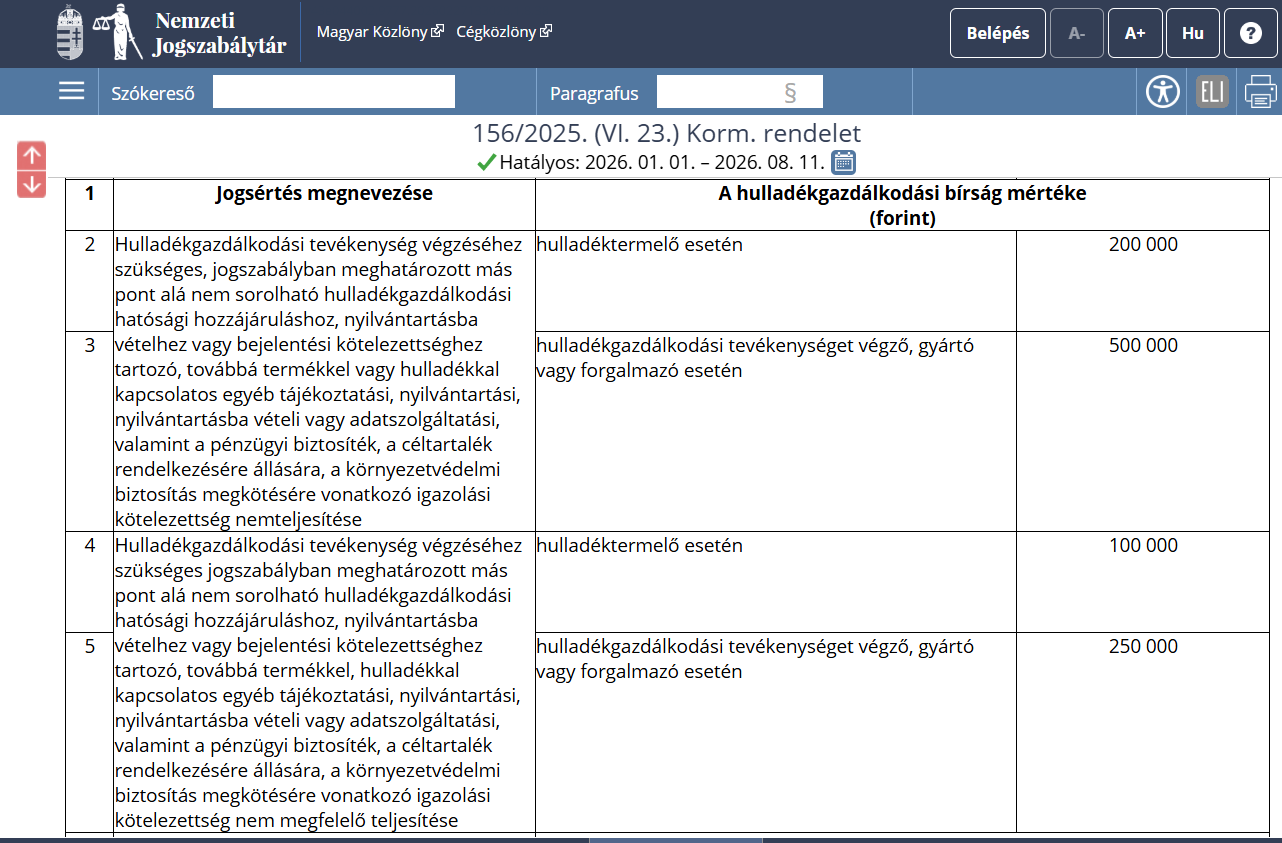Click the Belépés login button
Image resolution: width=1282 pixels, height=843 pixels.
click(x=997, y=33)
